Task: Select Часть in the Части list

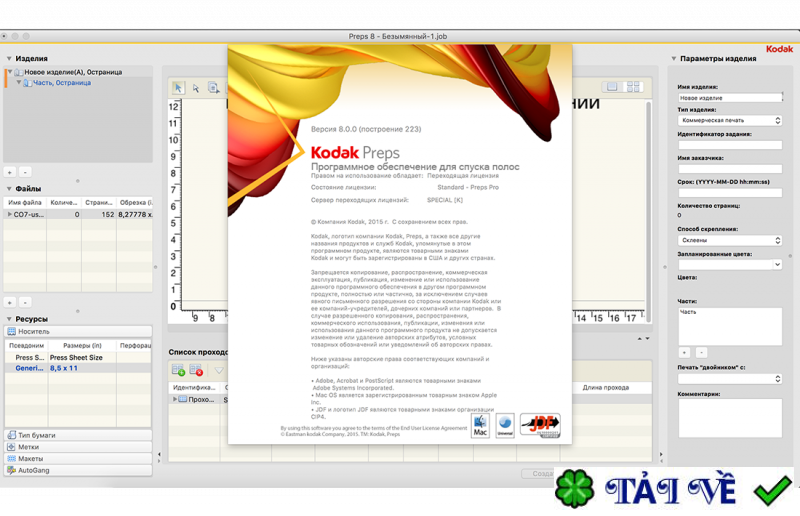Action: tap(688, 312)
